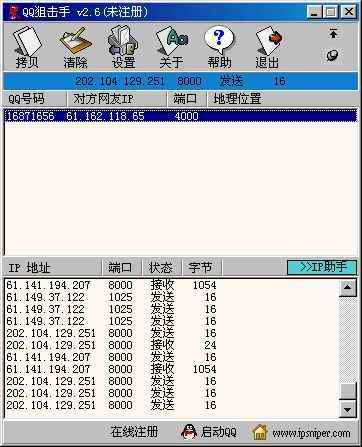Open 设置 (settings) from the toolbar
This screenshot has height=447, width=362.
(x=123, y=47)
